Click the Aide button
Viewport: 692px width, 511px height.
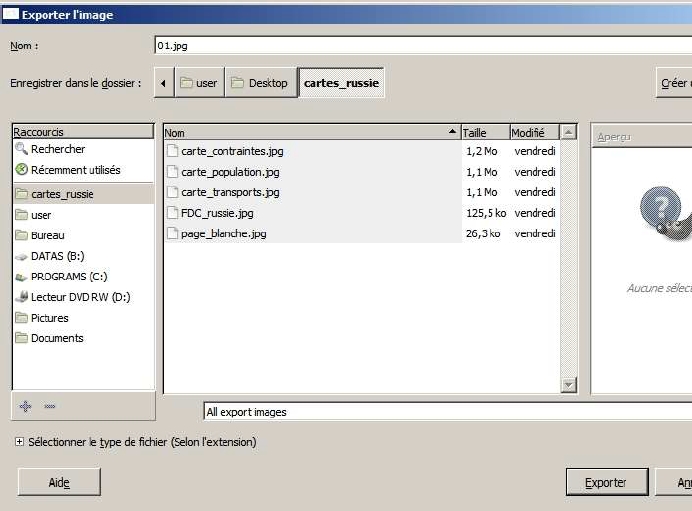pos(59,482)
